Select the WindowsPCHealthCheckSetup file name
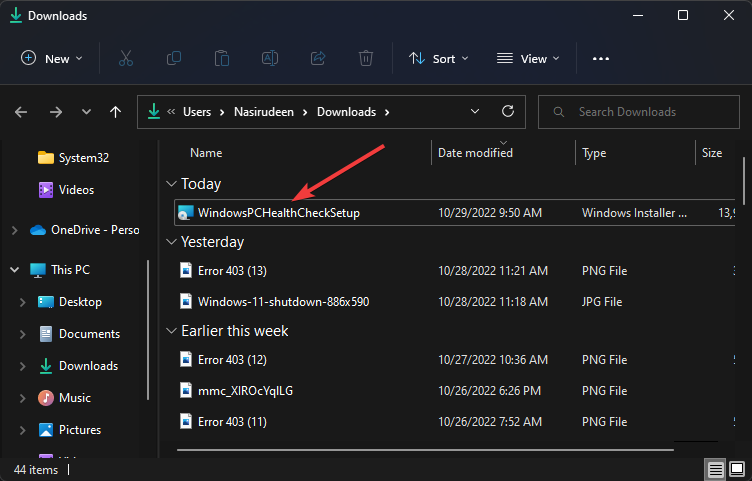752x481 pixels. tap(279, 213)
